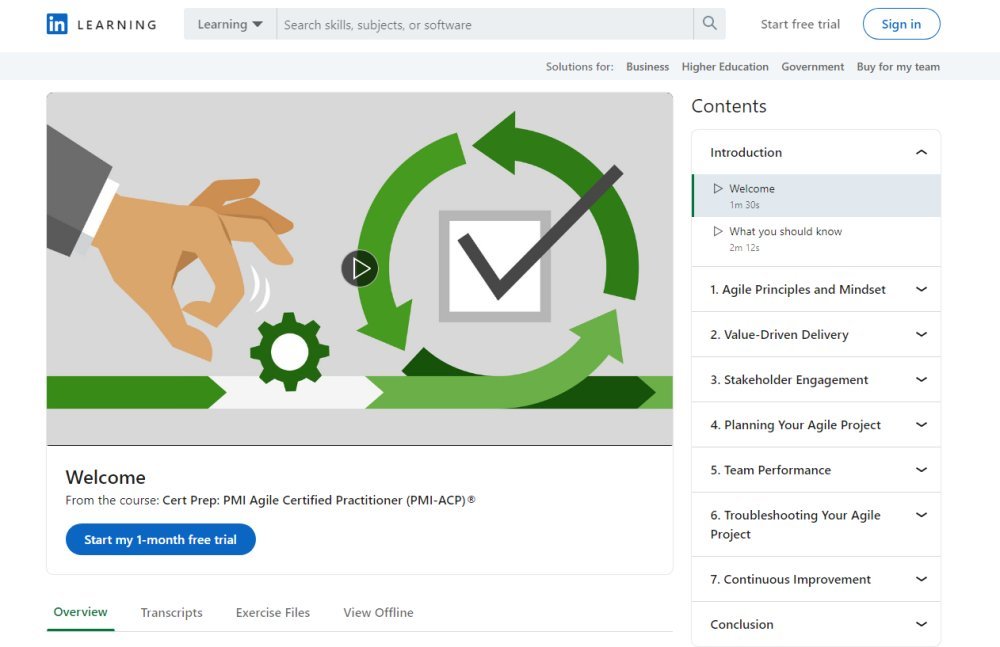
Task: Collapse the Introduction section
Action: click(816, 152)
